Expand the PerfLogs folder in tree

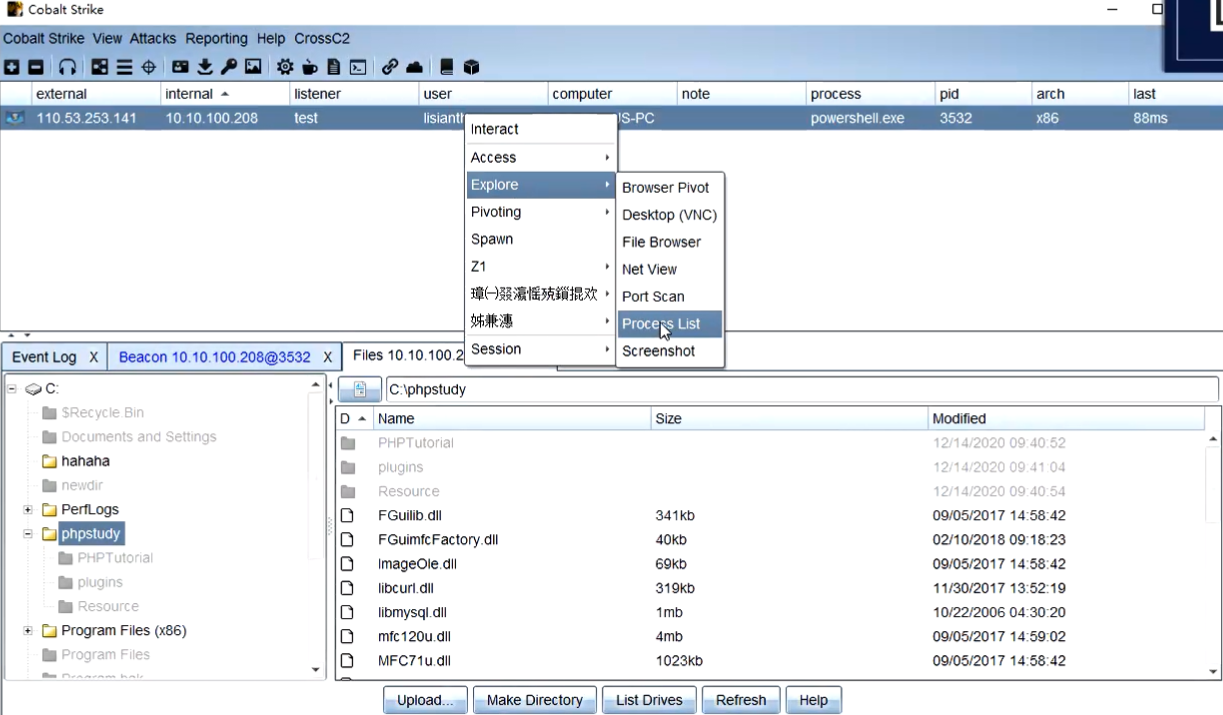[28, 510]
